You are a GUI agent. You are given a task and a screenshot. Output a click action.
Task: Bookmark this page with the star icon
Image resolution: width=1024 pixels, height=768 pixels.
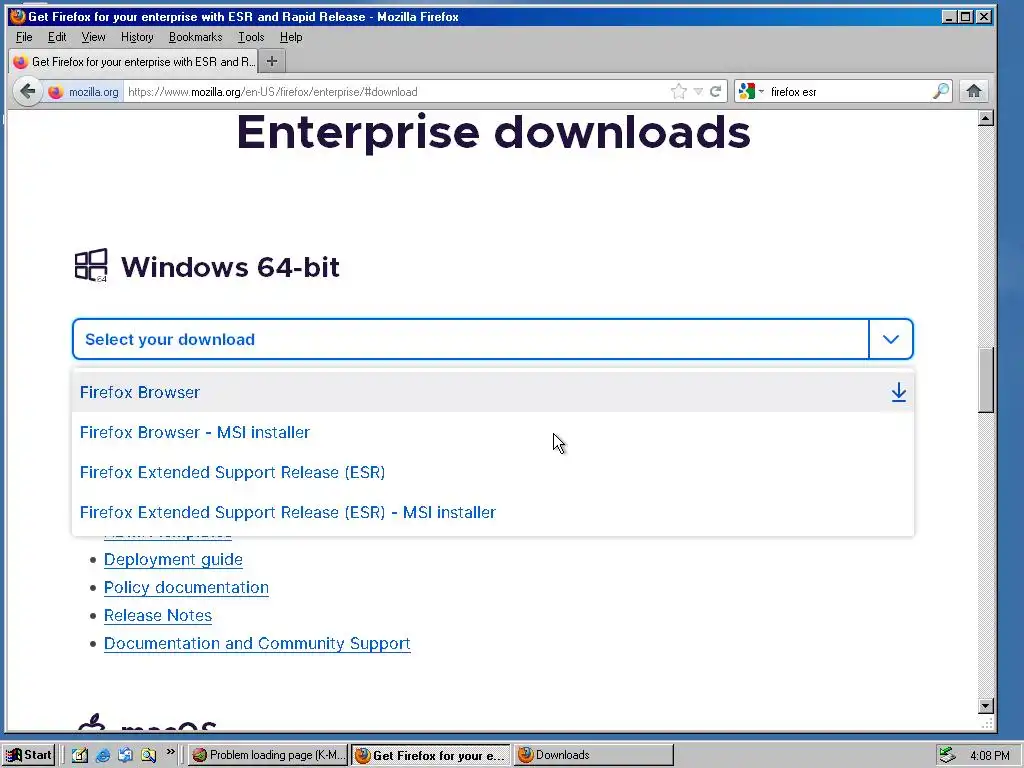click(x=679, y=91)
